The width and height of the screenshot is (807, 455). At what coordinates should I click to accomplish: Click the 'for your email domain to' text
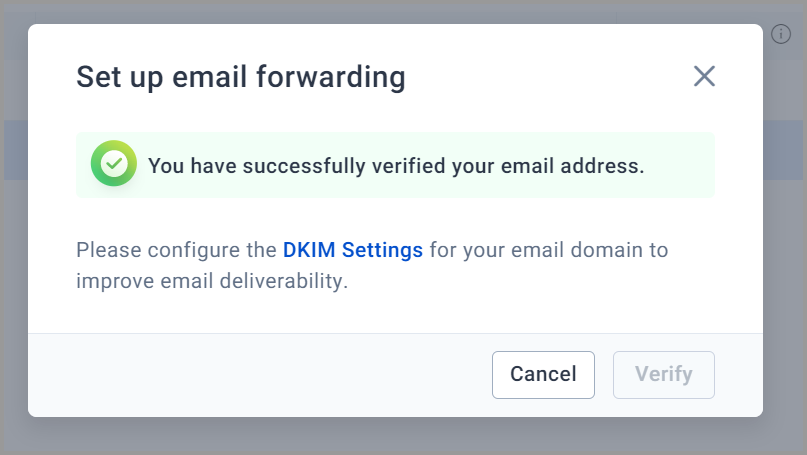coord(549,250)
